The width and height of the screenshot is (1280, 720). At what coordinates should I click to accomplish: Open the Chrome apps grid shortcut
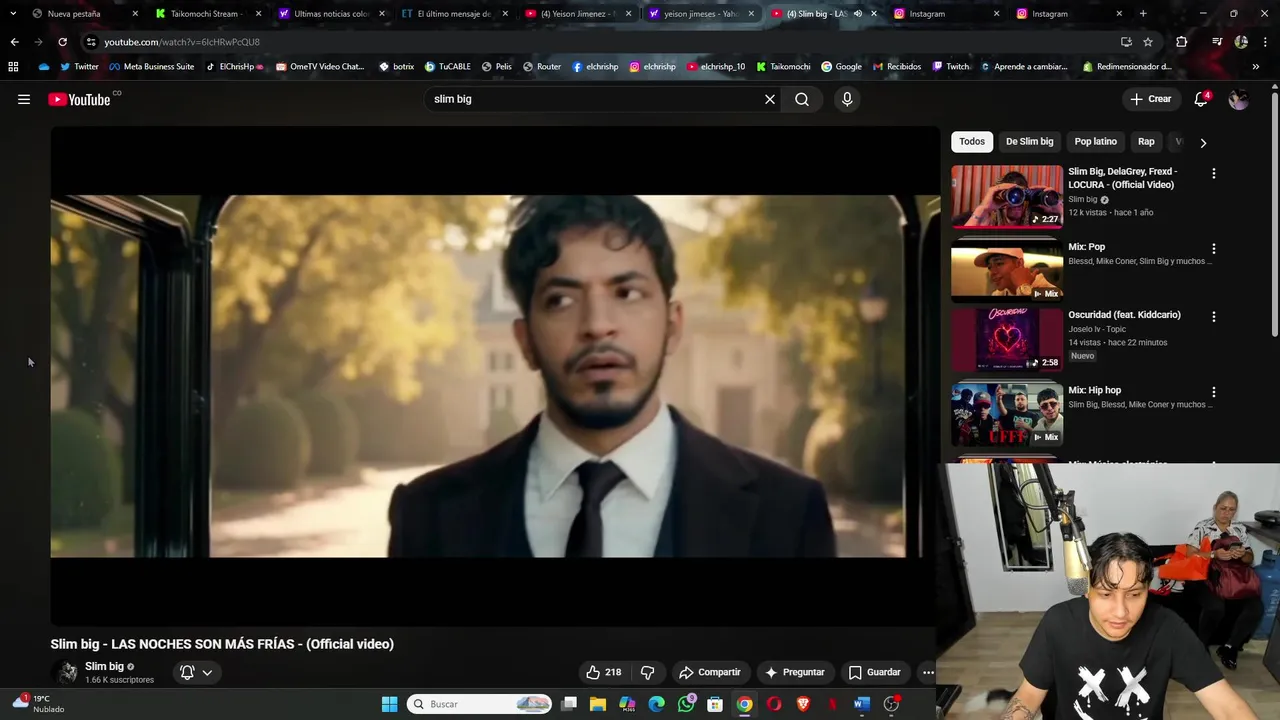pyautogui.click(x=13, y=67)
